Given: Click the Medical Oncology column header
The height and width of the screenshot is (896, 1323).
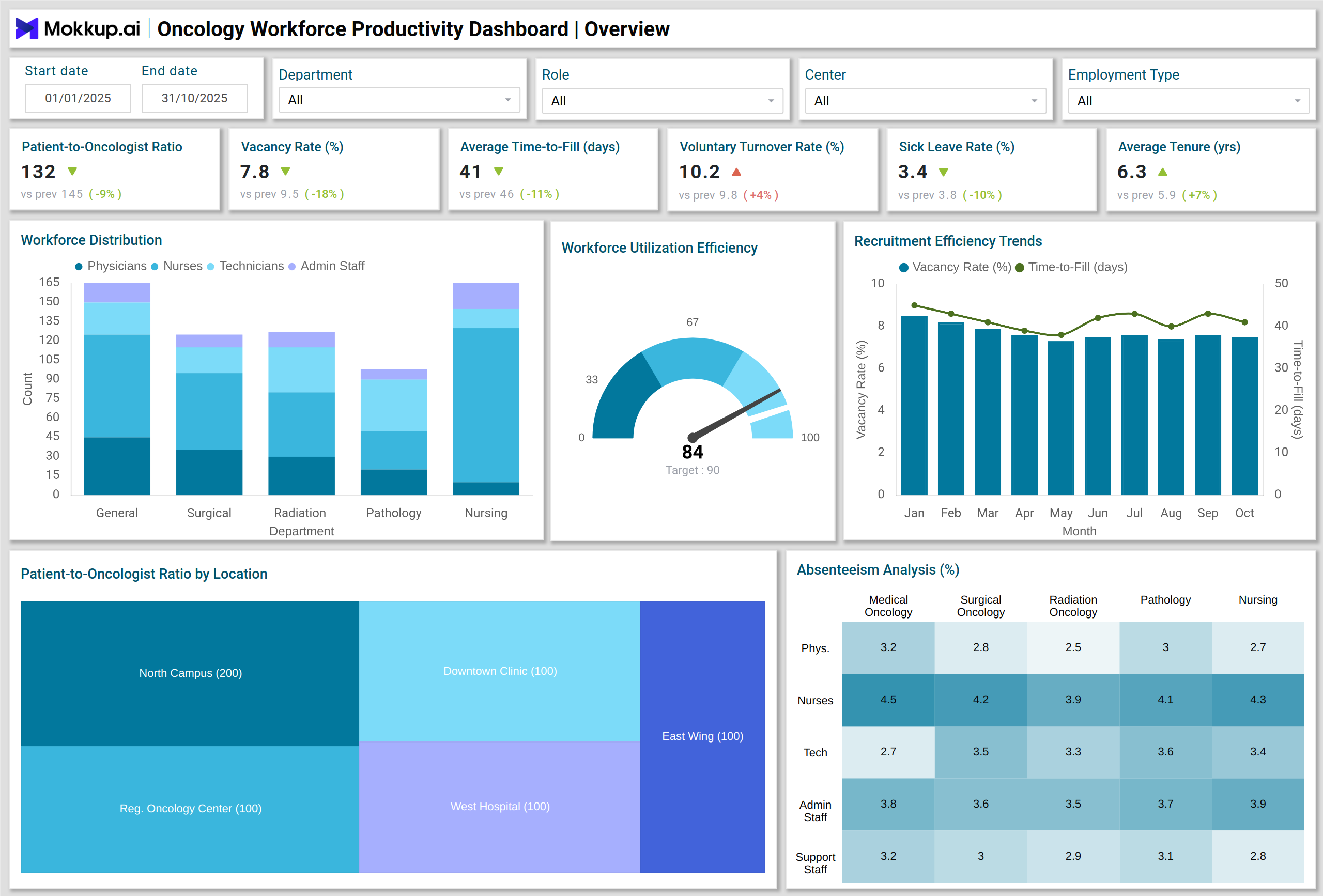Looking at the screenshot, I should tap(888, 606).
